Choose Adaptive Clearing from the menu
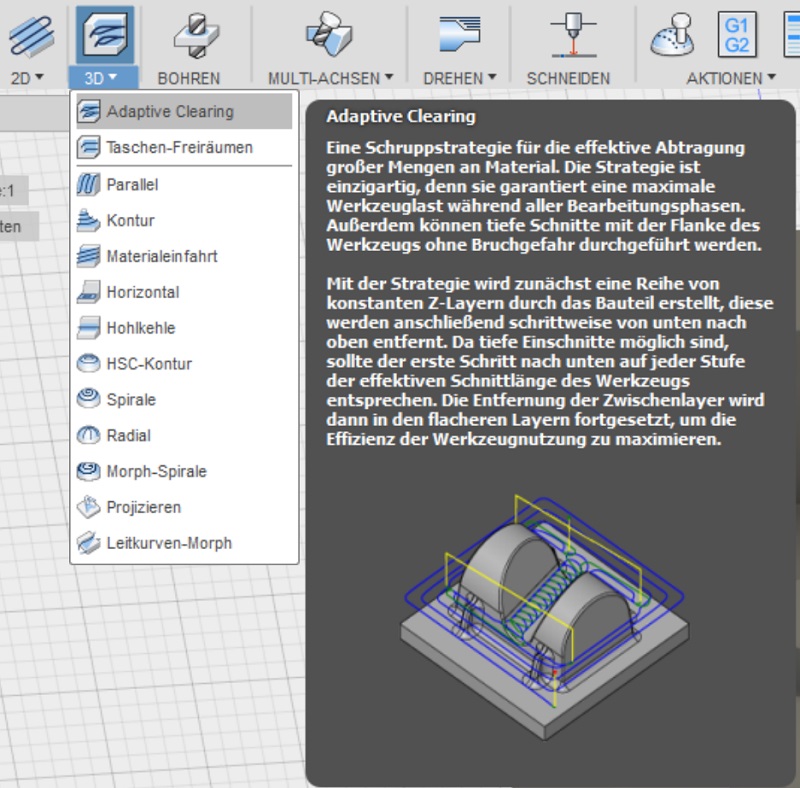The height and width of the screenshot is (788, 800). (184, 111)
